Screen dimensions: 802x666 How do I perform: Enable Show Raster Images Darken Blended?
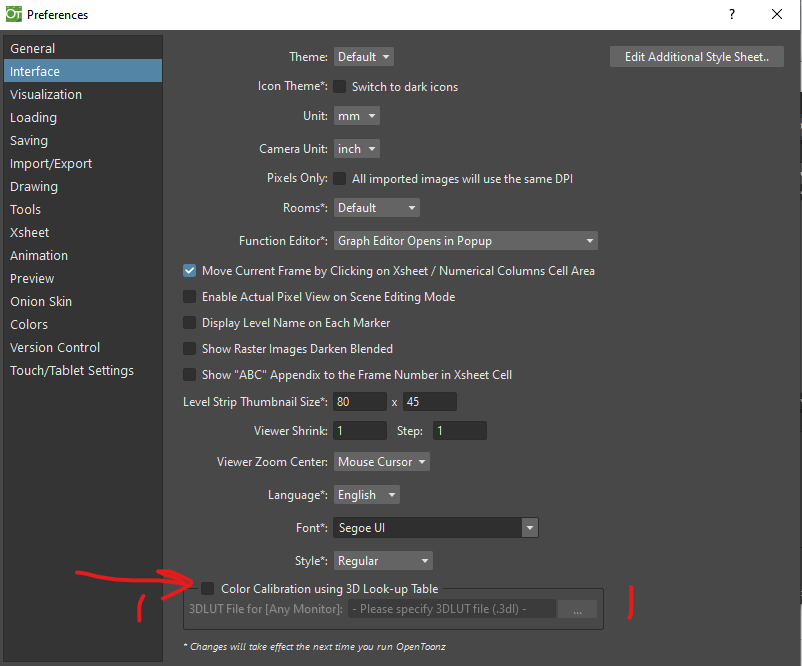point(189,348)
